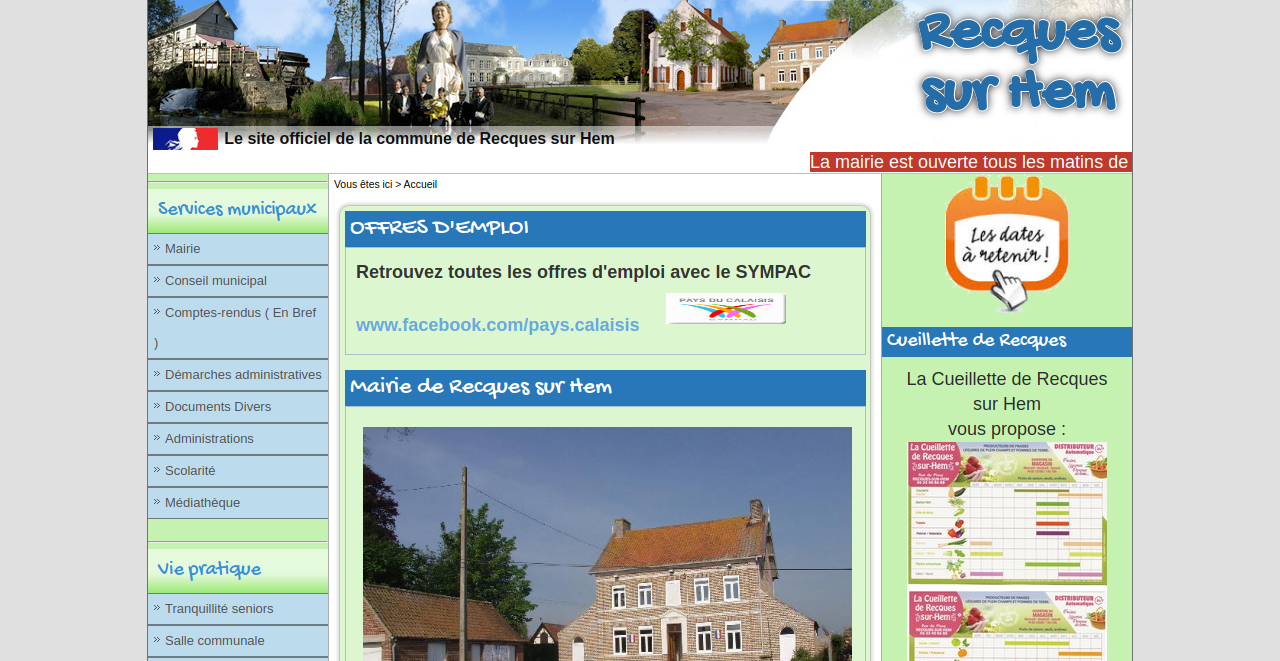The image size is (1280, 661).
Task: Click the arrow icon beside 'Mairie'
Action: pos(158,248)
